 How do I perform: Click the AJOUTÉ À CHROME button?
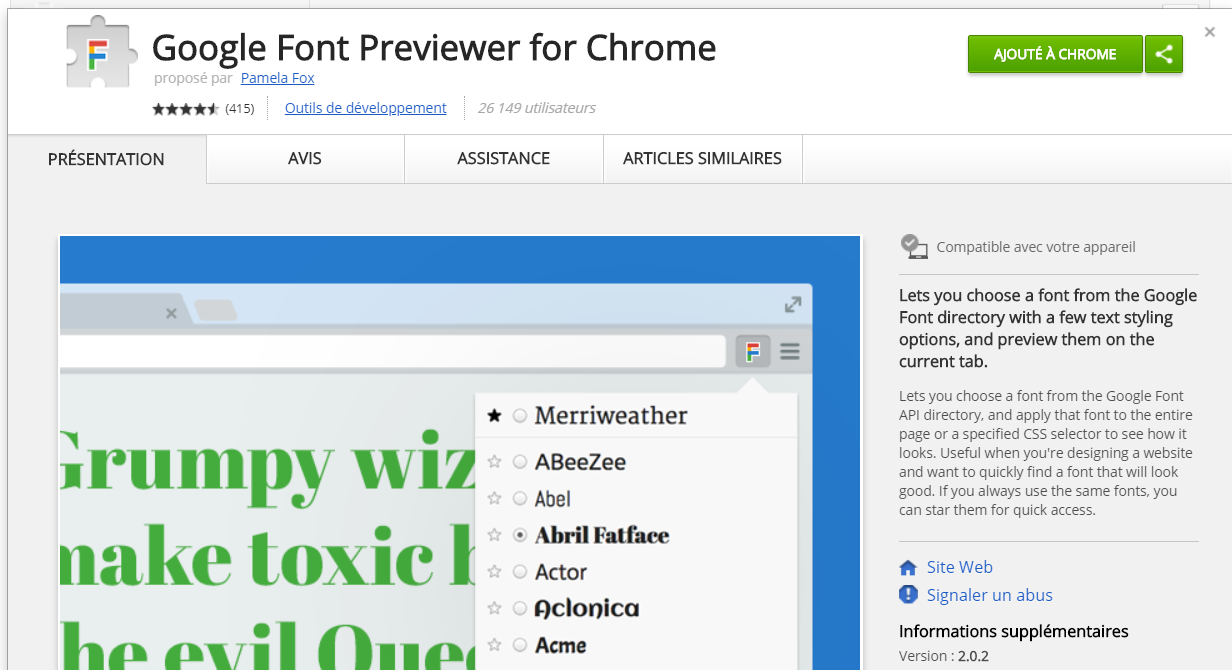tap(1054, 55)
